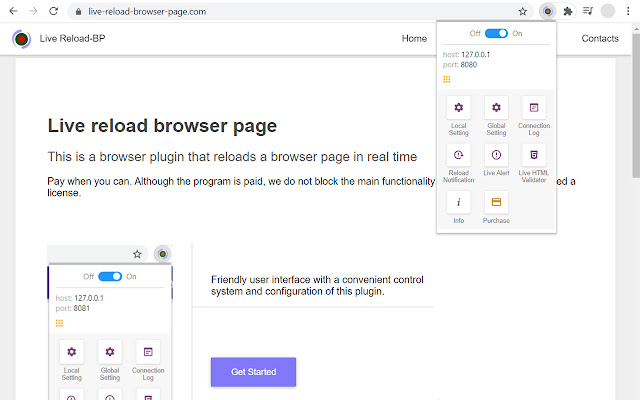Click orange grid icon in the demo image
The height and width of the screenshot is (400, 640).
[x=59, y=323]
